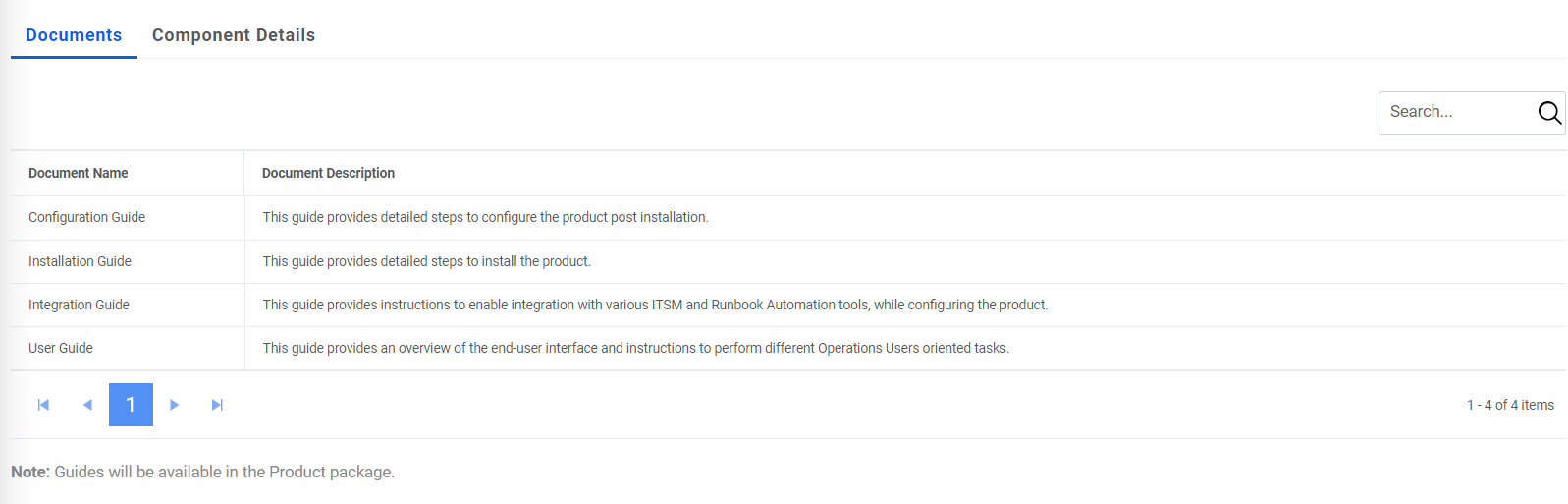1568x504 pixels.
Task: Sort by Document Name column header
Action: coord(79,173)
